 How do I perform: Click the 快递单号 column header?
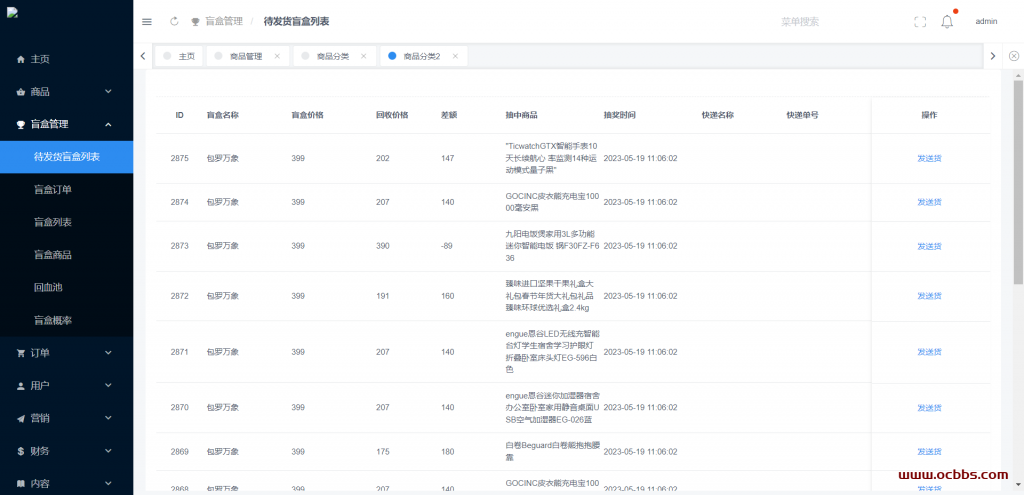tap(803, 115)
